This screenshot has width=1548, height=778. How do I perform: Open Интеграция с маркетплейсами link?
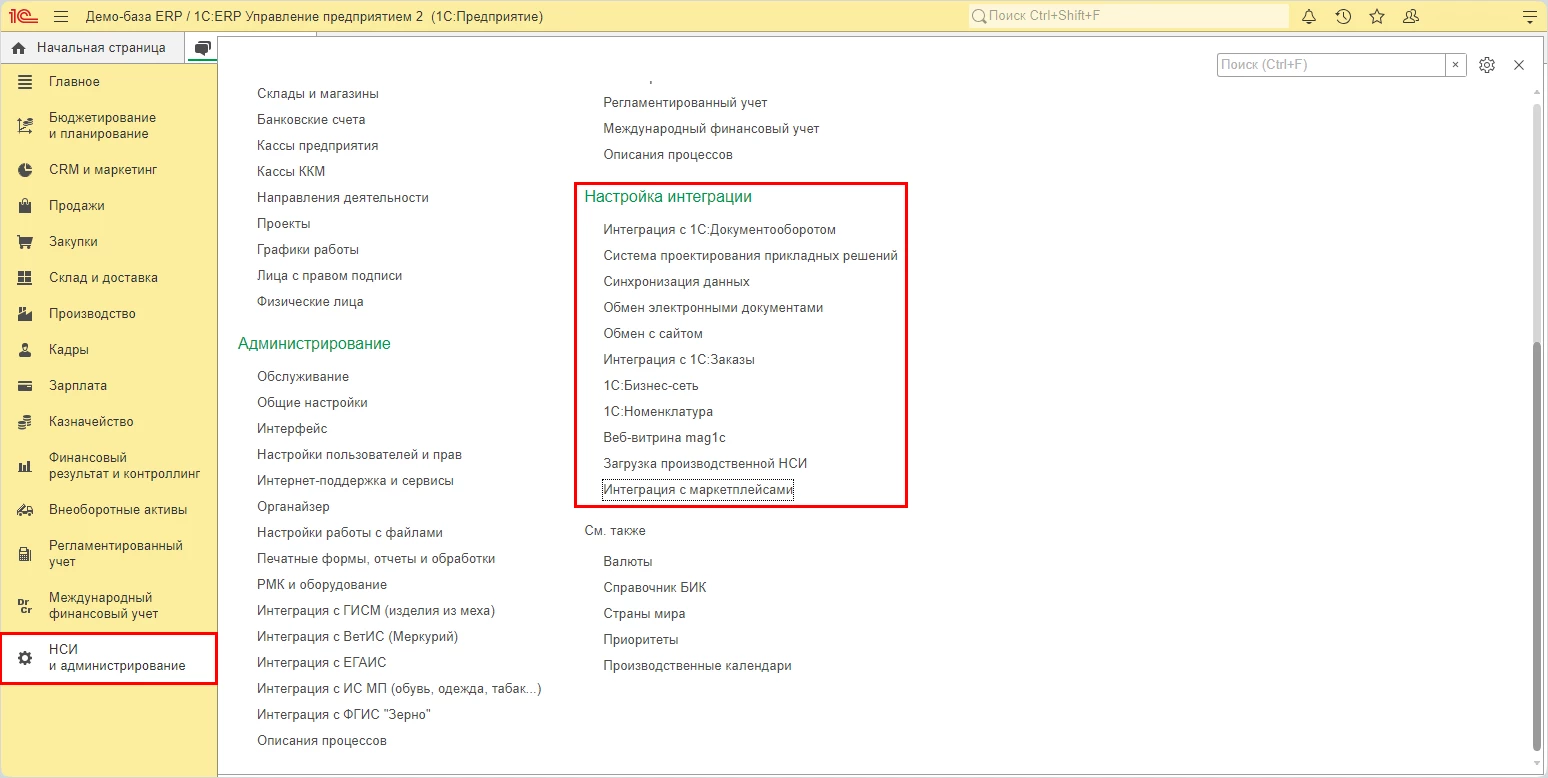coord(698,490)
